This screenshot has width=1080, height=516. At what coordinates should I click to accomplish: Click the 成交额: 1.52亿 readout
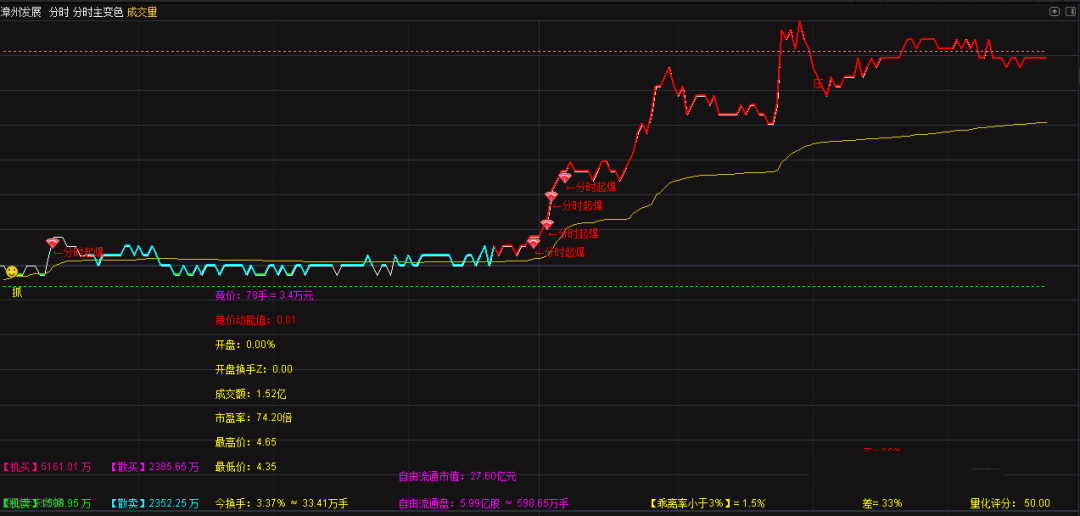click(x=248, y=394)
